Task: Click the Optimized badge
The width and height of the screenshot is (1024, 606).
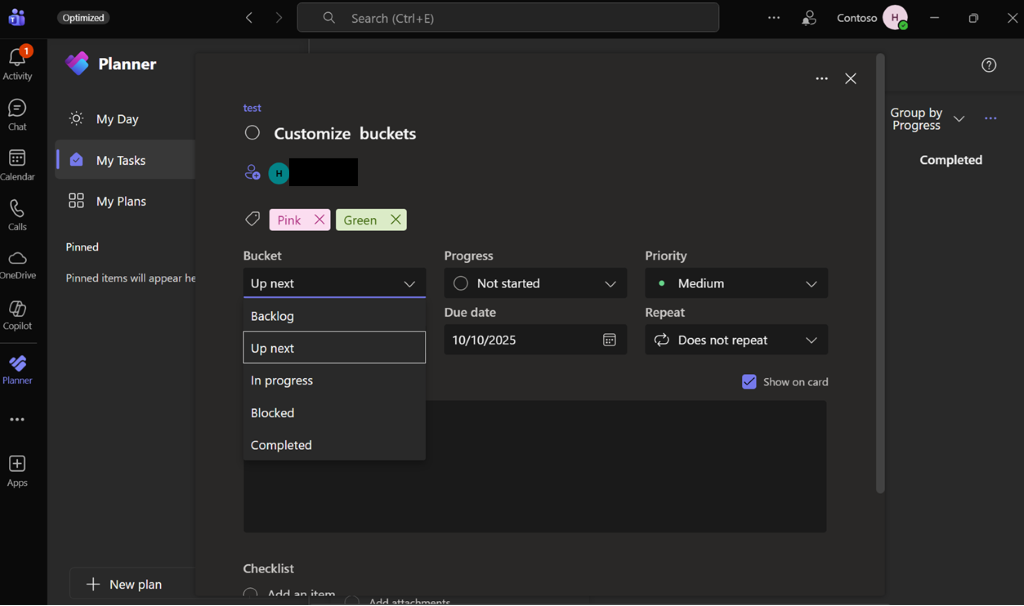Action: 83,18
